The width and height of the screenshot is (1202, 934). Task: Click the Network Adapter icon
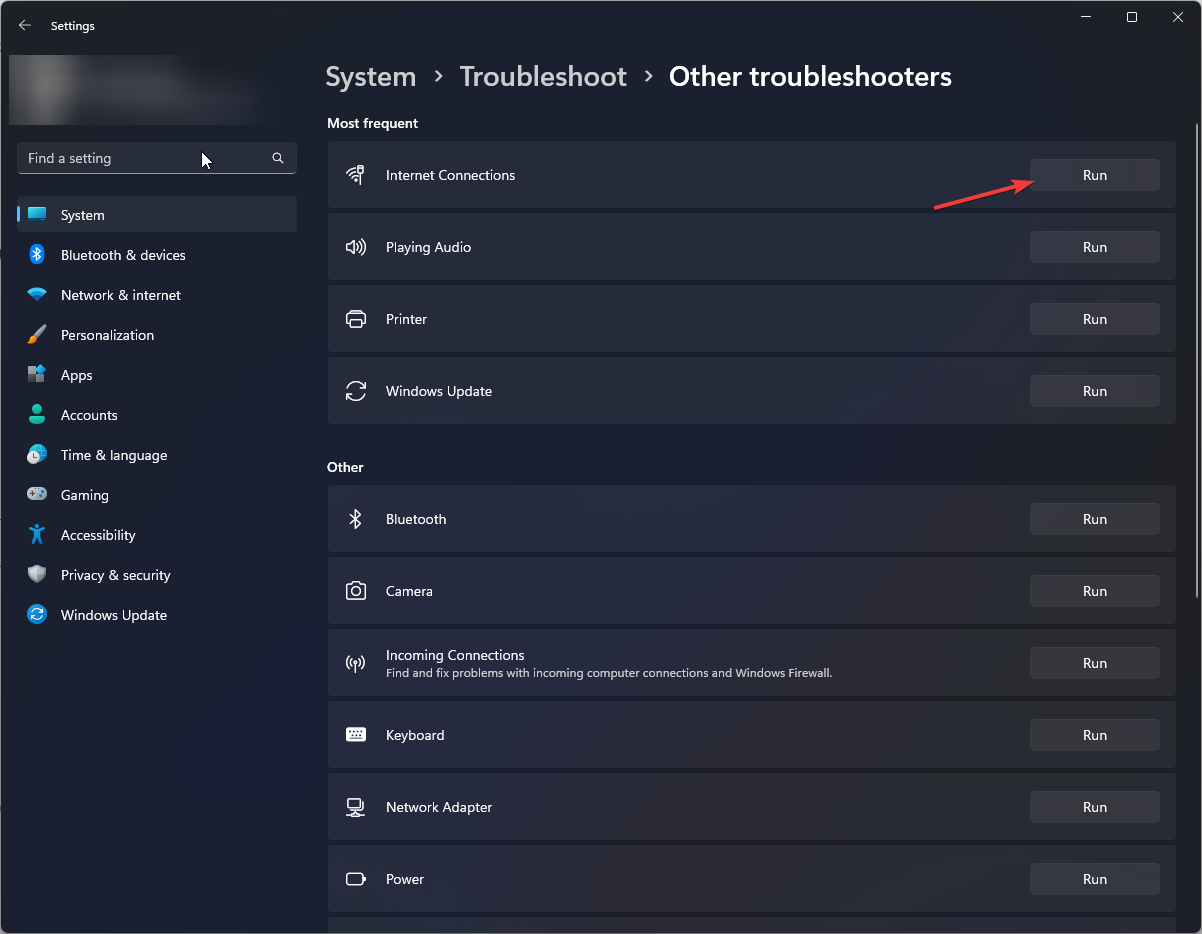[x=355, y=807]
